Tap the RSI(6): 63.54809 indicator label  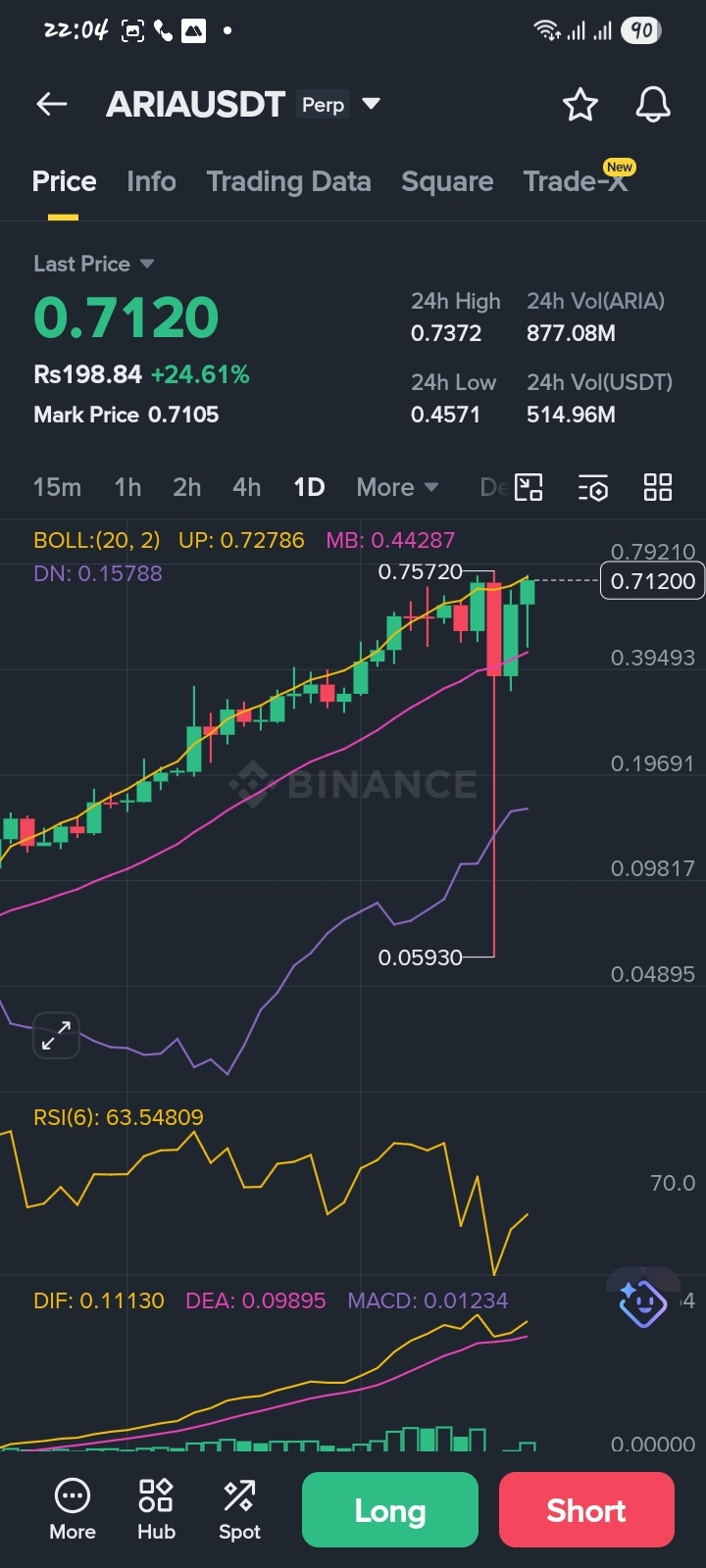[x=119, y=1117]
